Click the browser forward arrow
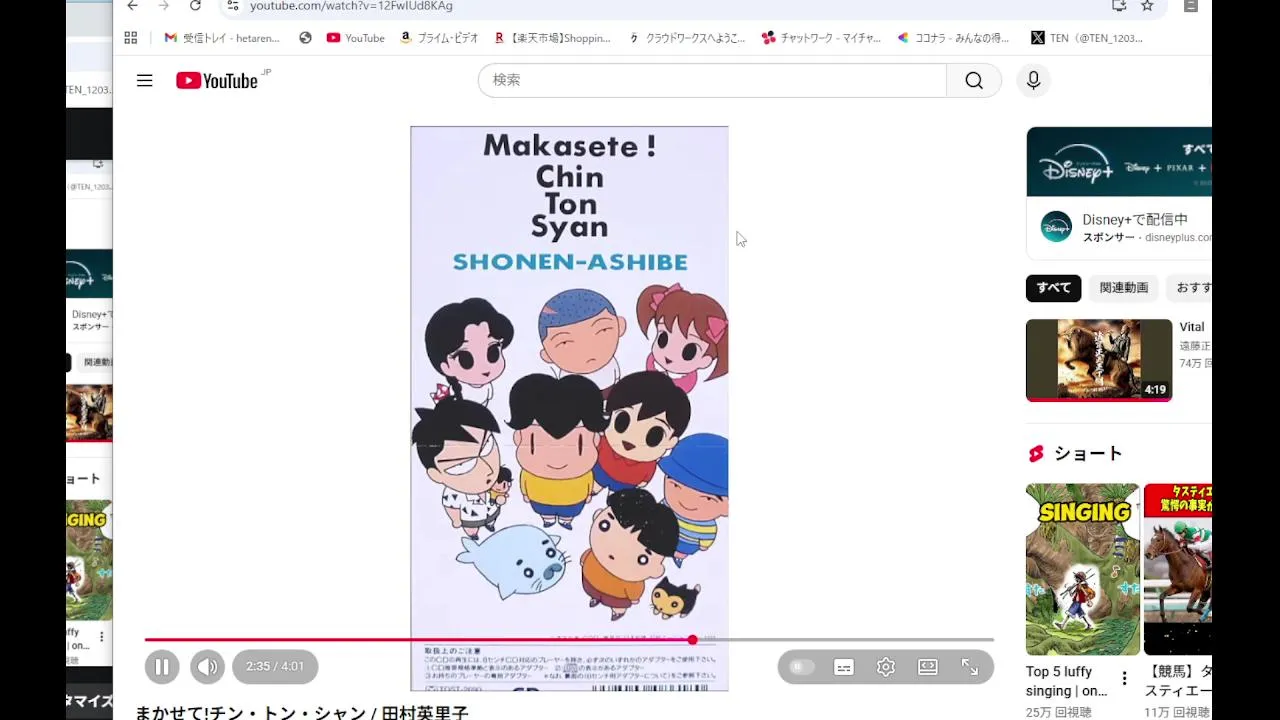 [x=164, y=6]
